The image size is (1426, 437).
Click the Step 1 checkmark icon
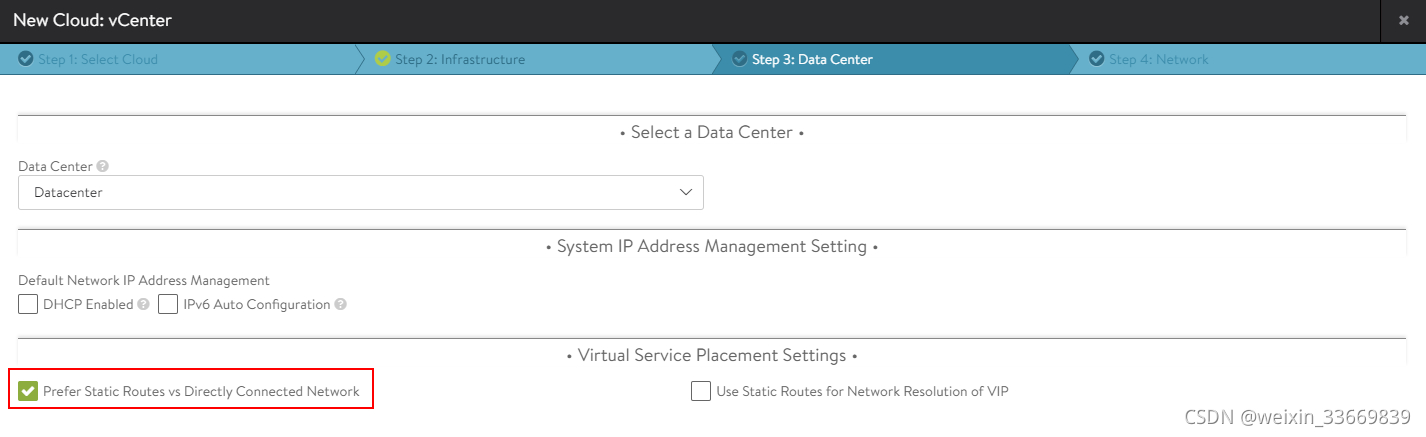click(25, 59)
